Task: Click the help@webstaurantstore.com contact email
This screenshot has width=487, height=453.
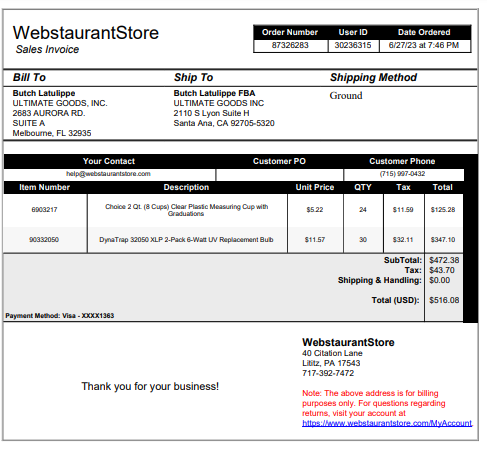Action: coord(108,174)
